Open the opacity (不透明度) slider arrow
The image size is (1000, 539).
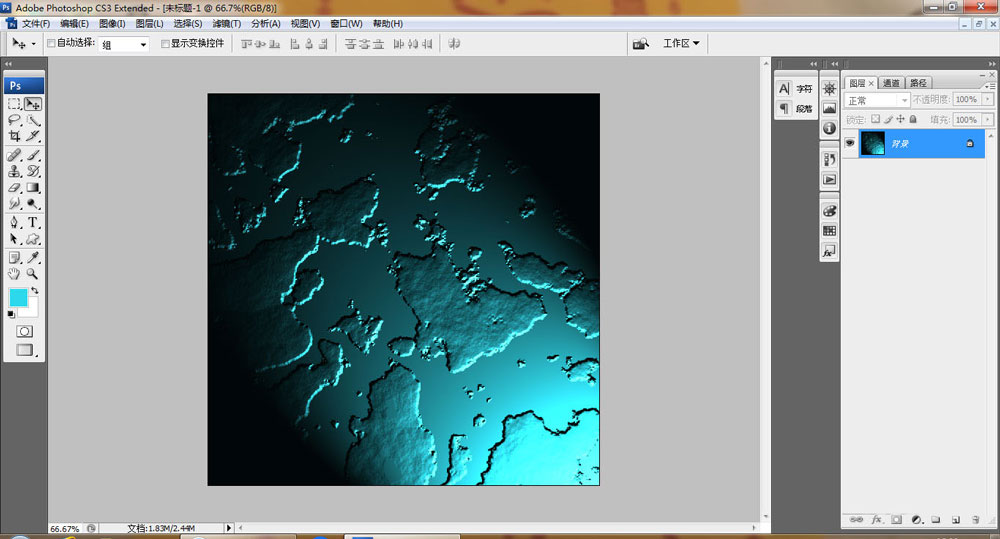[988, 100]
